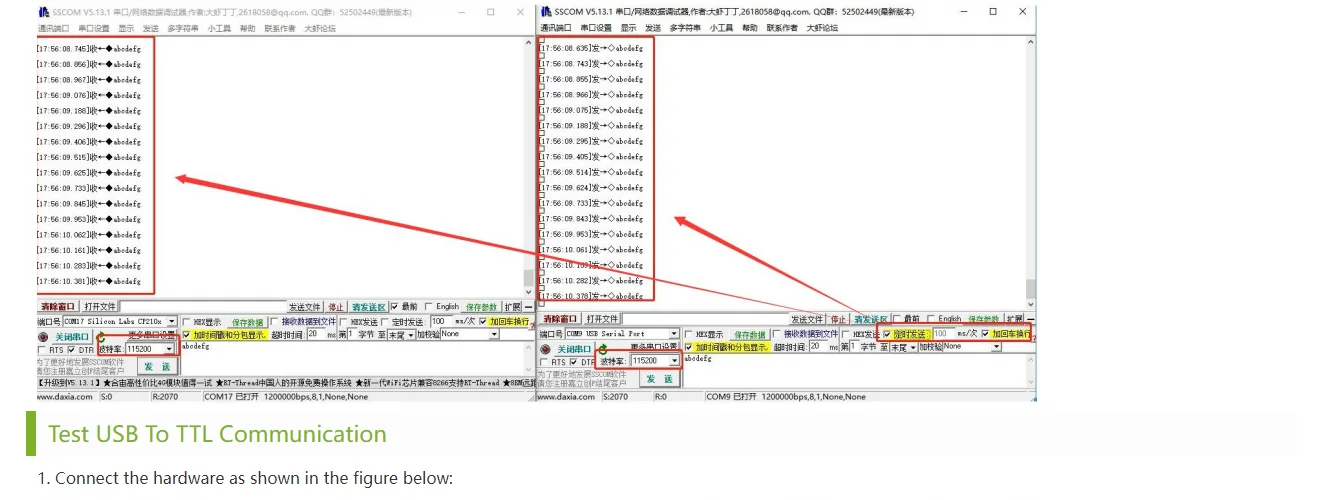Open 帮助 menu in right window
1318x500 pixels.
click(x=750, y=28)
